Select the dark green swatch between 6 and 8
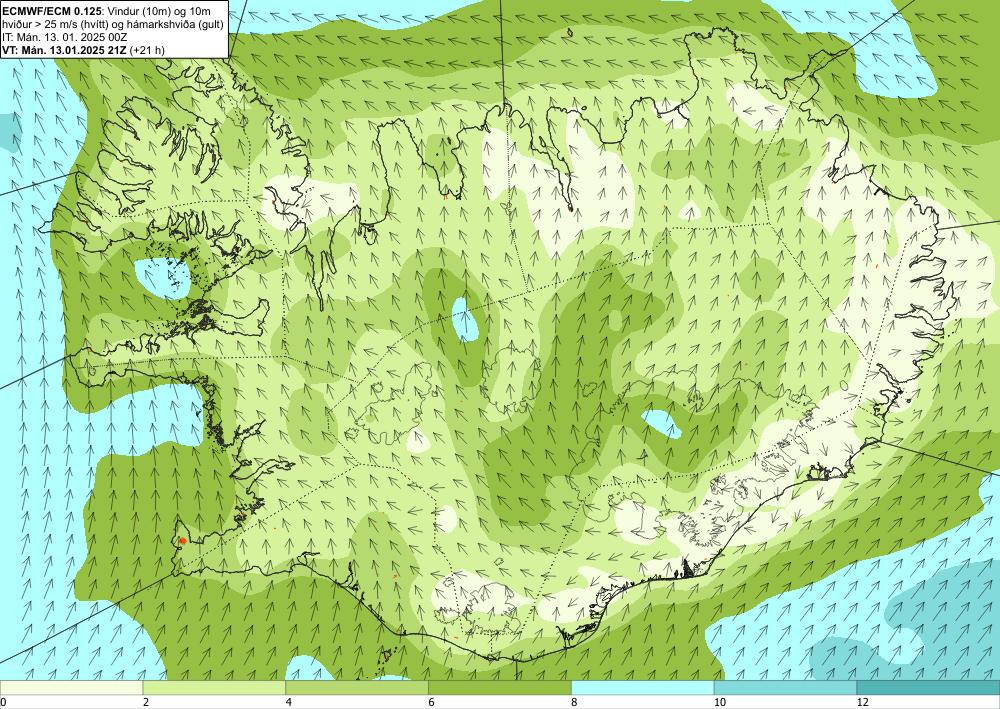This screenshot has height=709, width=1000. coord(500,687)
